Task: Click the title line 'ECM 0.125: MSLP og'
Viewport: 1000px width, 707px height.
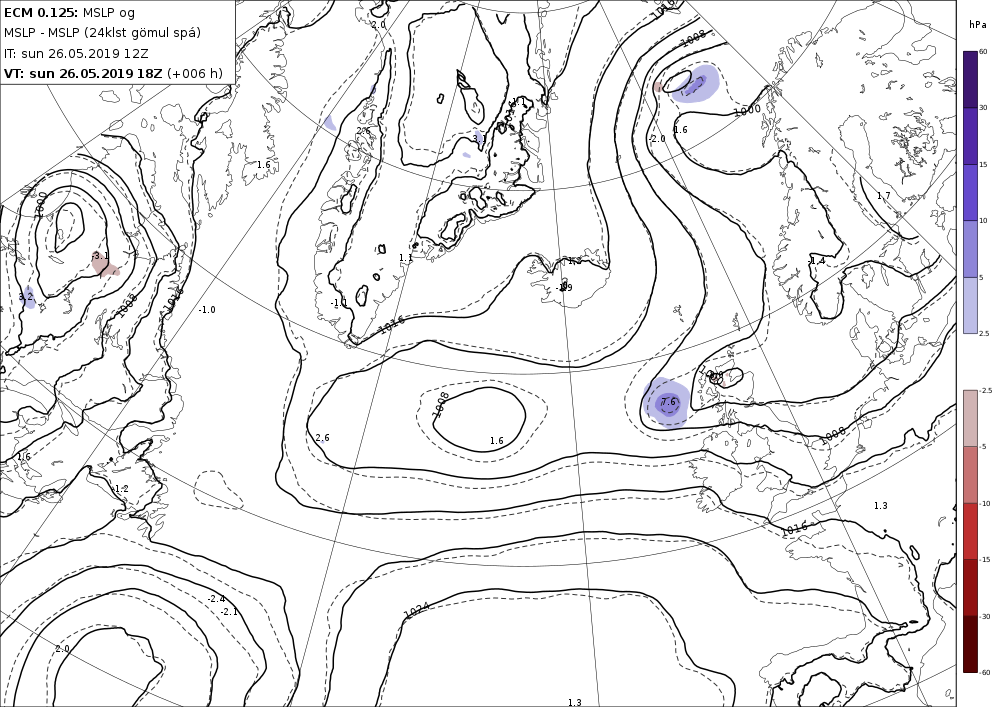Action: coord(70,12)
